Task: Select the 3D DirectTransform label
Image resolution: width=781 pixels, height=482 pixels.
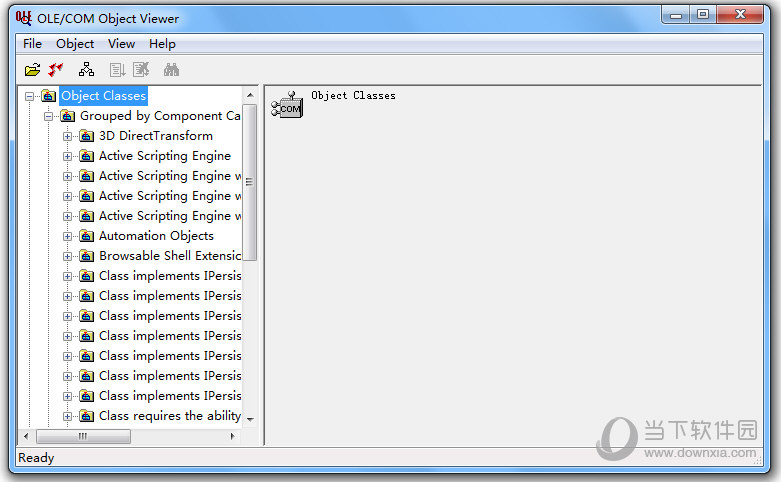Action: 156,136
